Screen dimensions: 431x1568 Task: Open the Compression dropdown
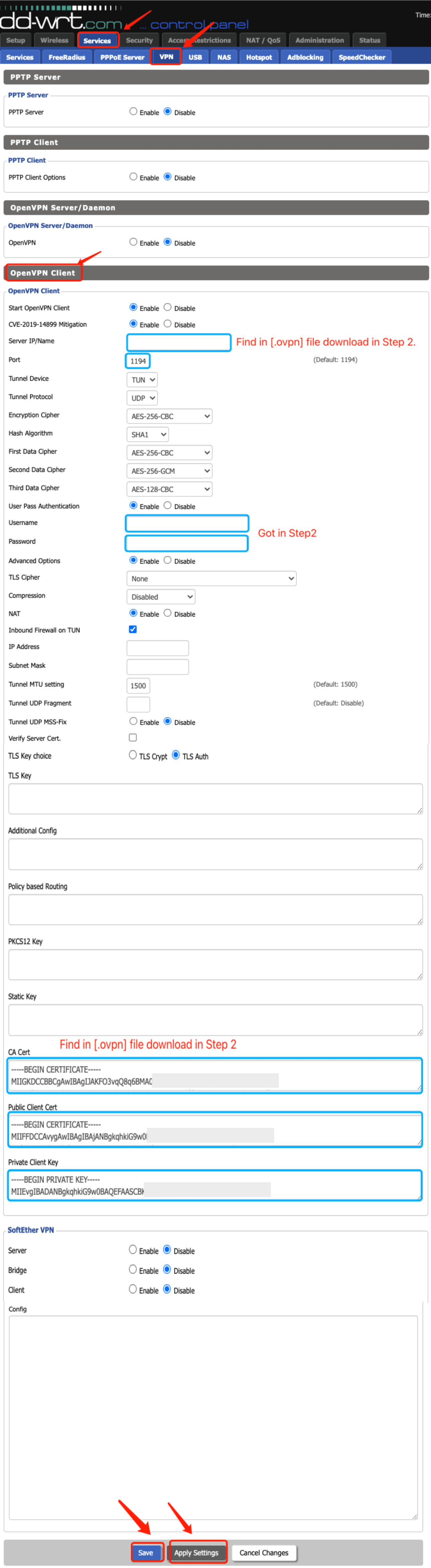click(161, 596)
